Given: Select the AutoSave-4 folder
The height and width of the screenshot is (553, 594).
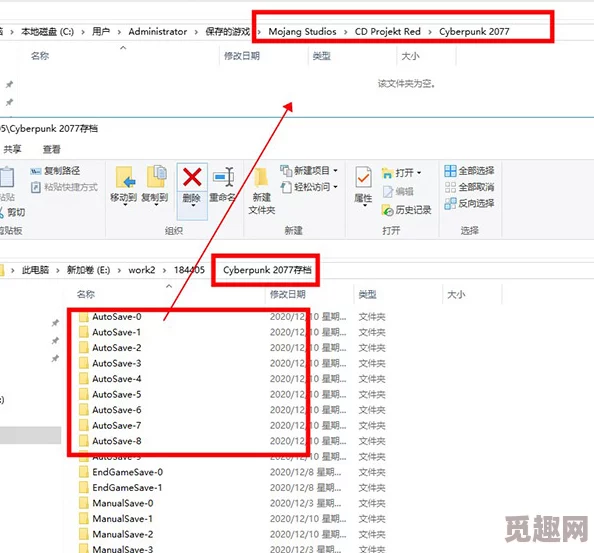Looking at the screenshot, I should click(x=117, y=379).
